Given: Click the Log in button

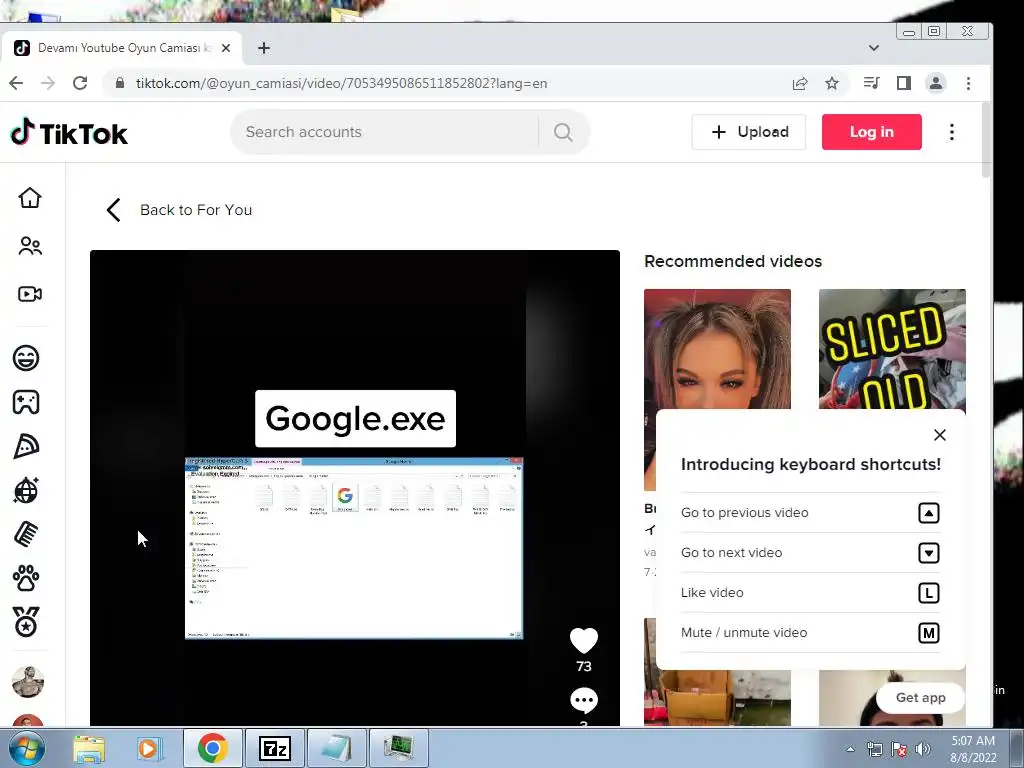Looking at the screenshot, I should [x=872, y=132].
